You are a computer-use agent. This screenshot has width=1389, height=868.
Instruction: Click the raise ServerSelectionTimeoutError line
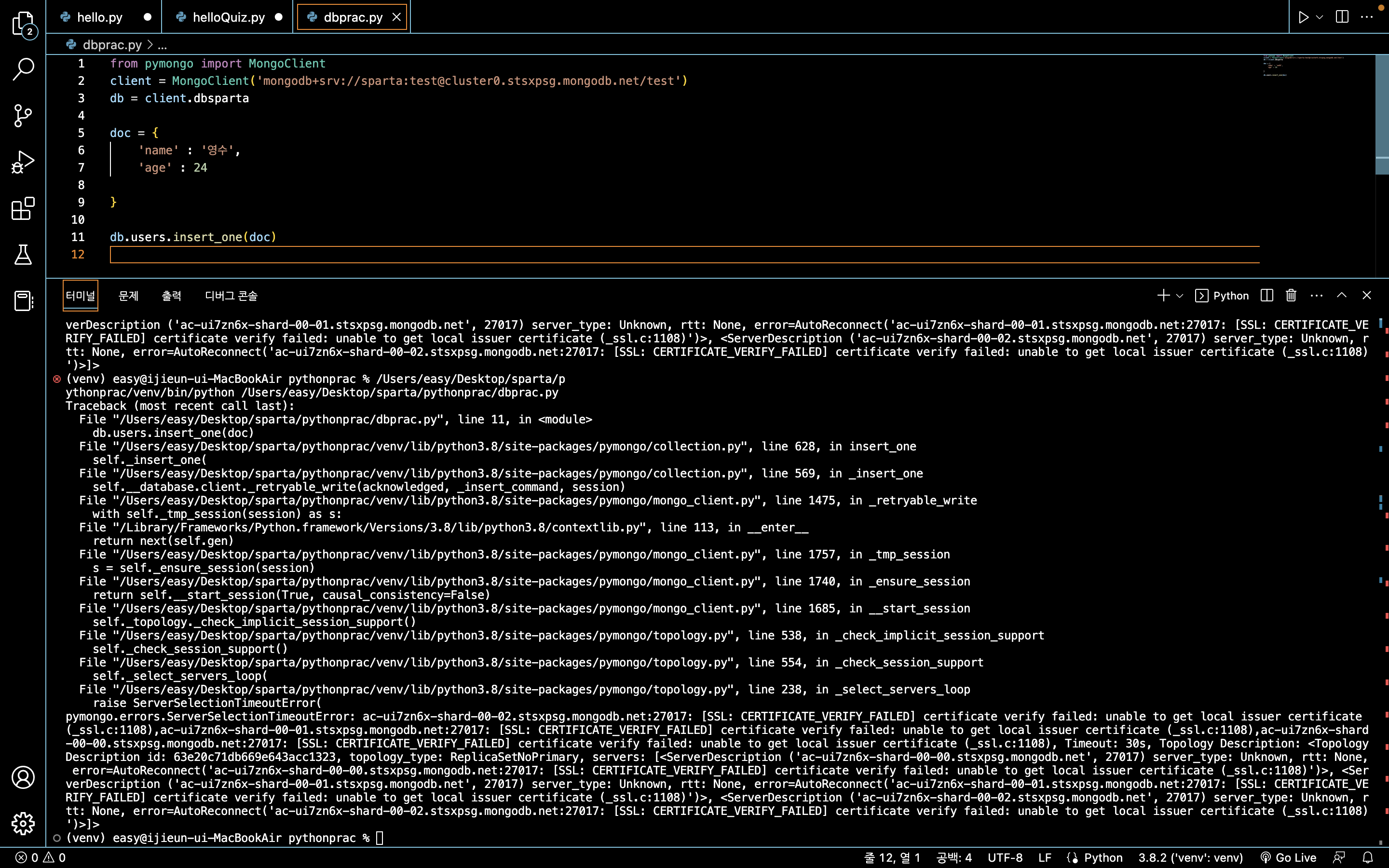[x=207, y=703]
